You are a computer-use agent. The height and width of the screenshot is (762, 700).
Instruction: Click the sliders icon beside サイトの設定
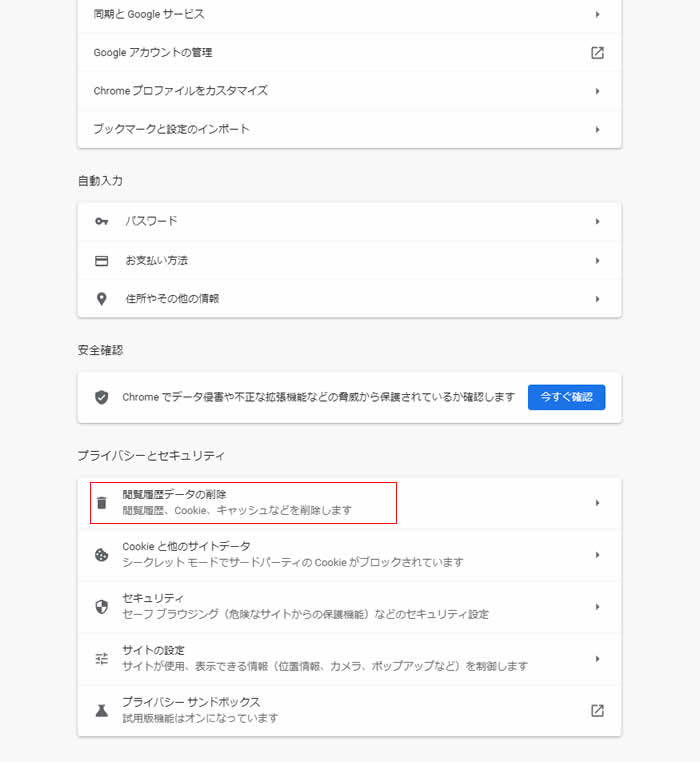coord(102,658)
